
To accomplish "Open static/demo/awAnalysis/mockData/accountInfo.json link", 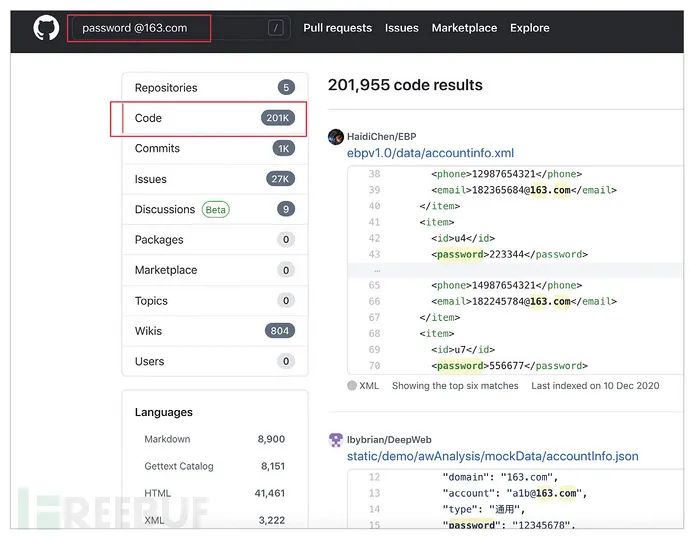I will pos(492,456).
